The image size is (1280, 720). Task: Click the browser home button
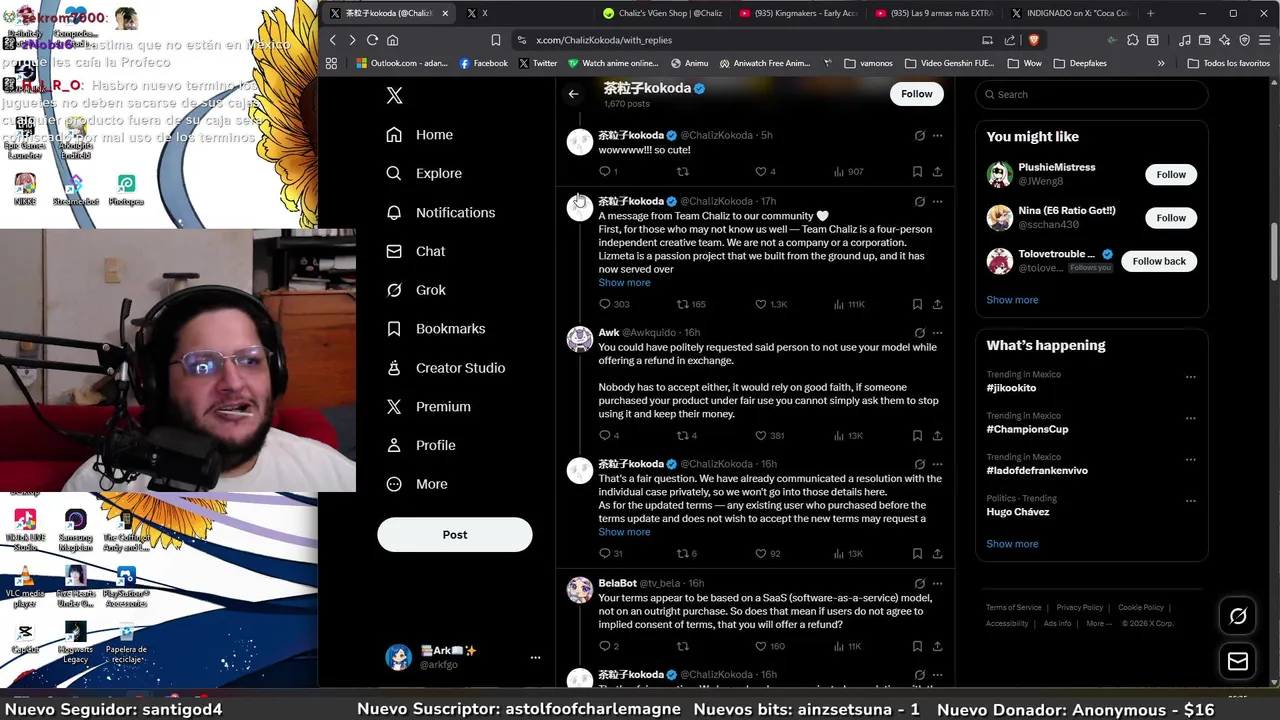[x=392, y=40]
